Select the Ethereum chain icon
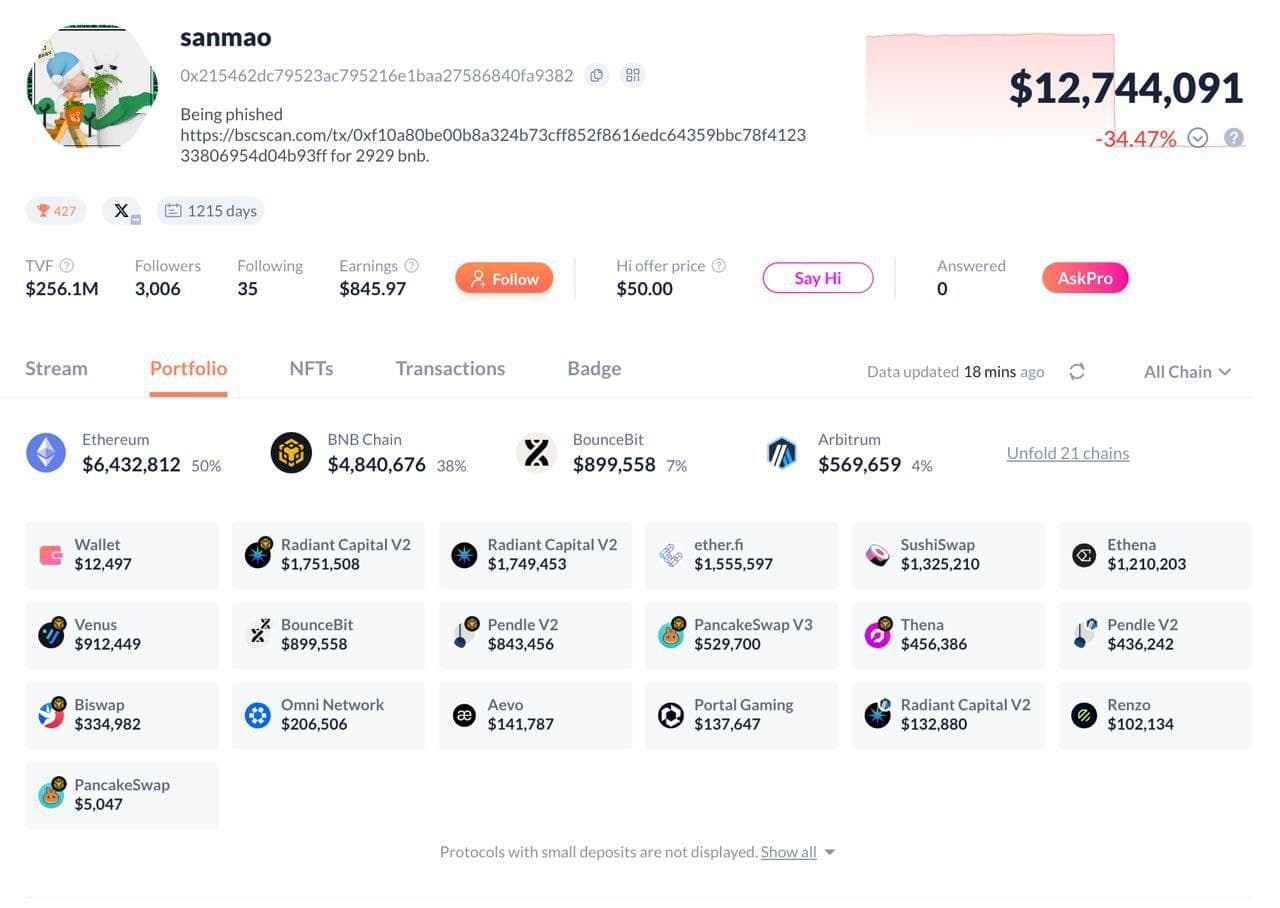The width and height of the screenshot is (1280, 908). point(46,453)
